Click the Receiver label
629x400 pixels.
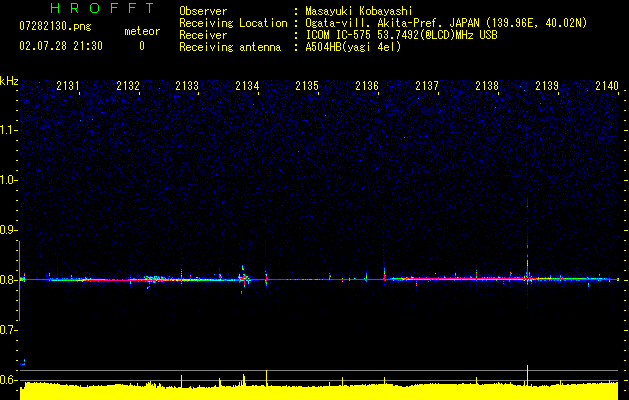203,35
